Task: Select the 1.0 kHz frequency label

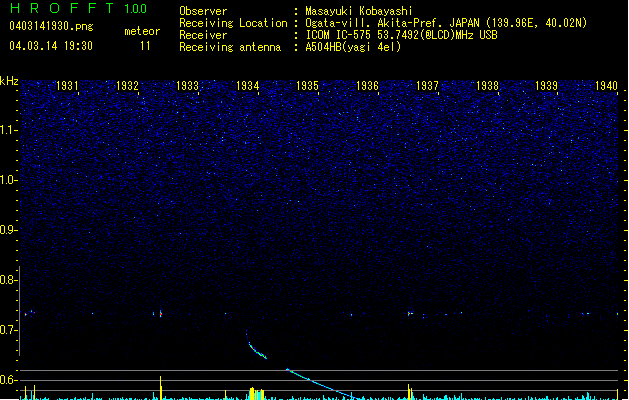Action: [9, 180]
